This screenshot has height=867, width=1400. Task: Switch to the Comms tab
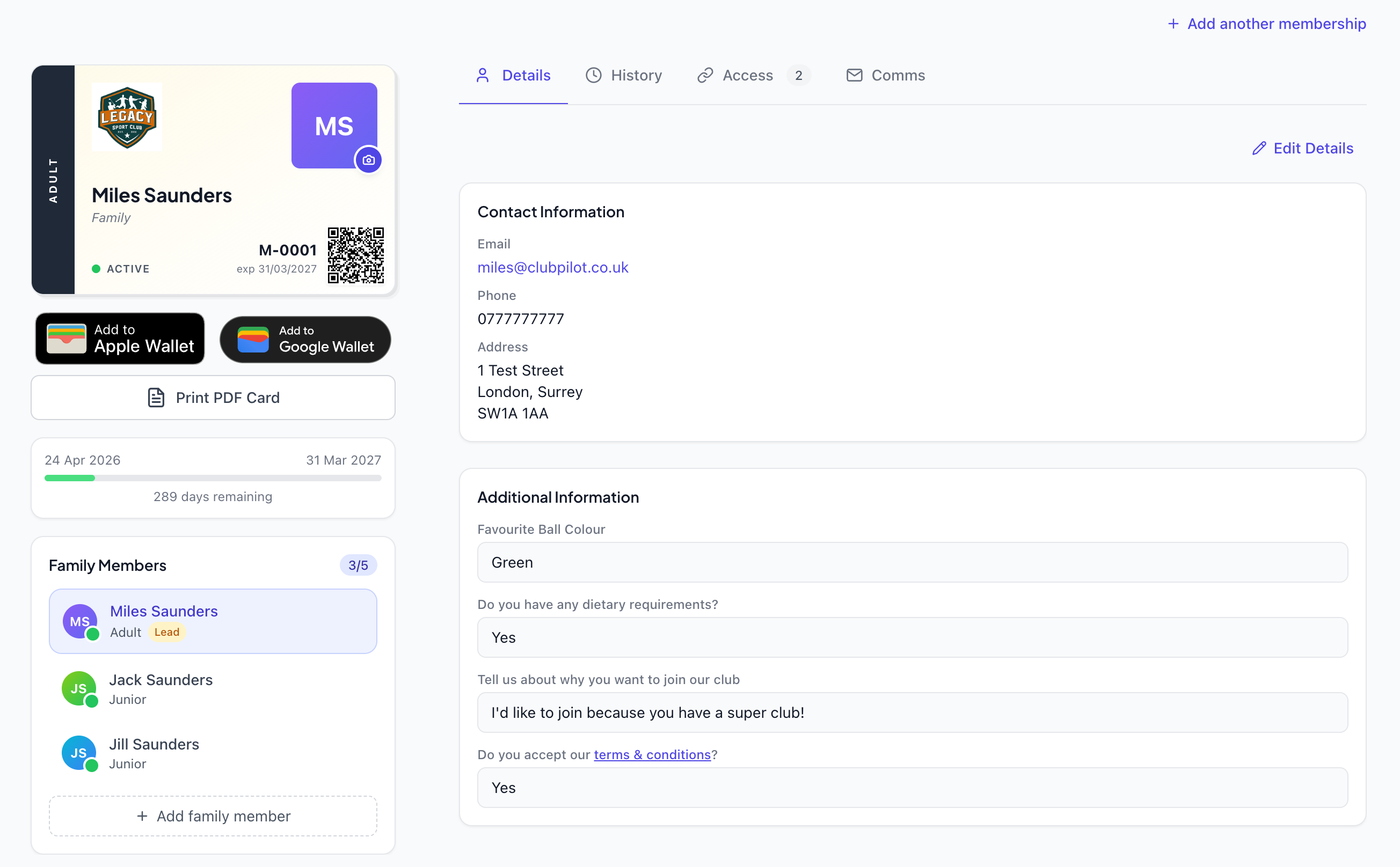[x=885, y=75]
